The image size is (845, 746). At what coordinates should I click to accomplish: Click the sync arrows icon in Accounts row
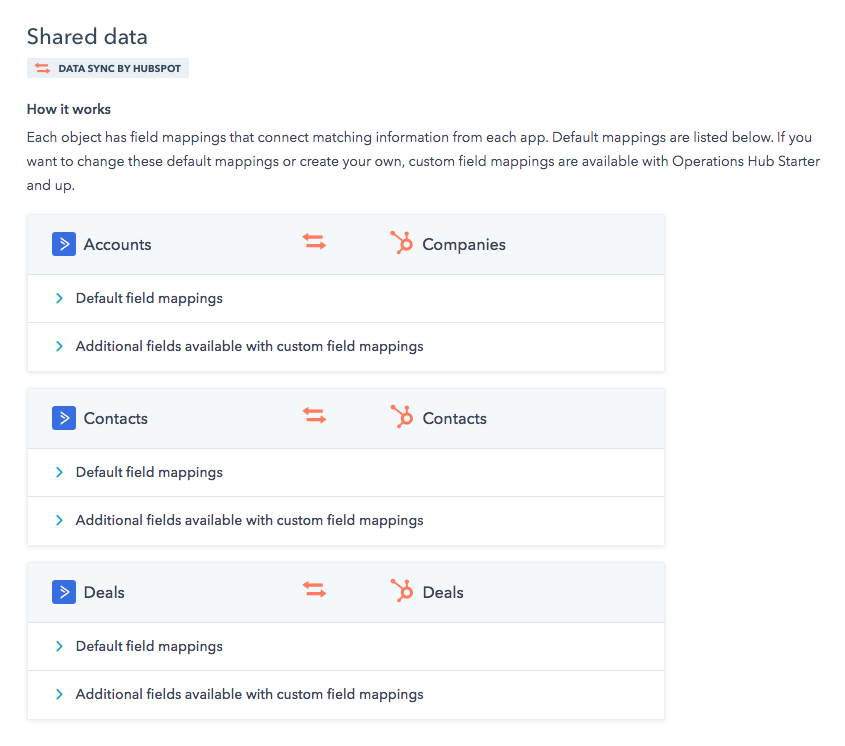coord(315,243)
